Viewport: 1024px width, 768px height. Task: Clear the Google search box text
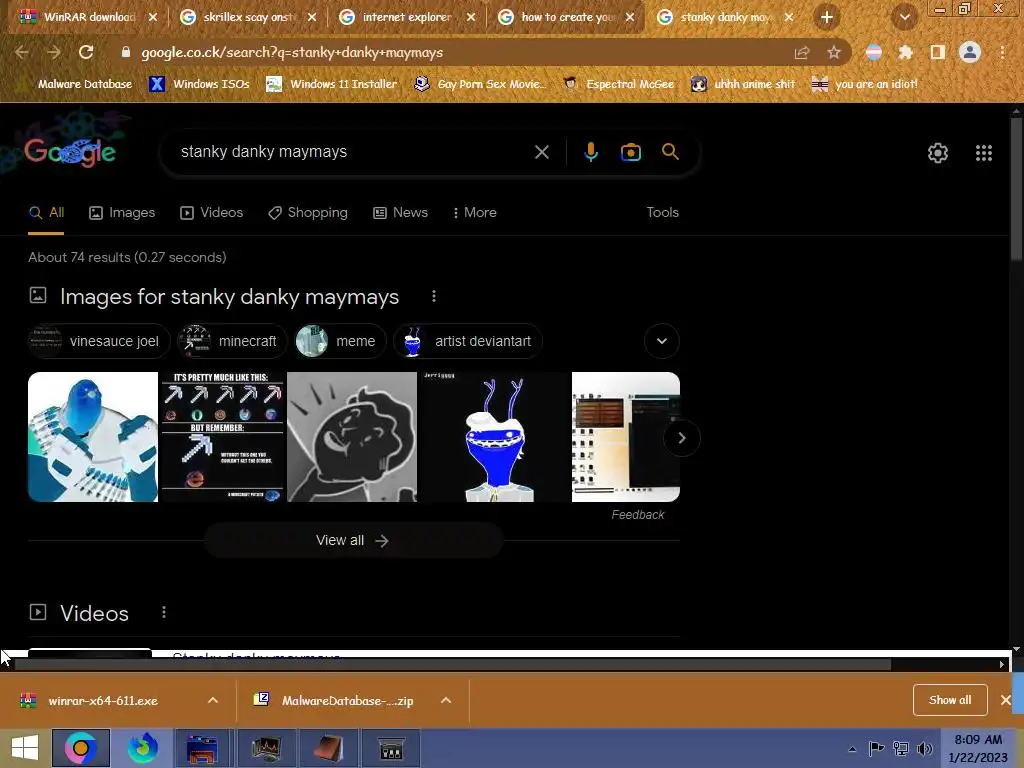point(541,152)
